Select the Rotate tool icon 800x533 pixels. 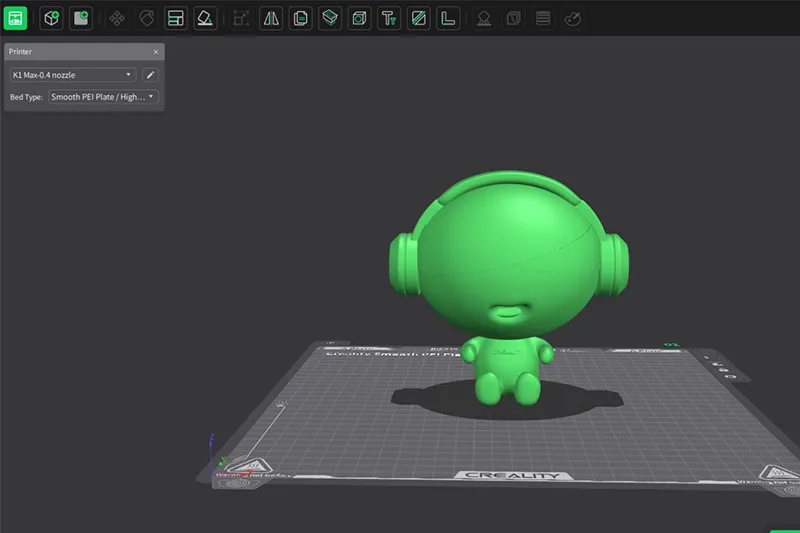(147, 18)
